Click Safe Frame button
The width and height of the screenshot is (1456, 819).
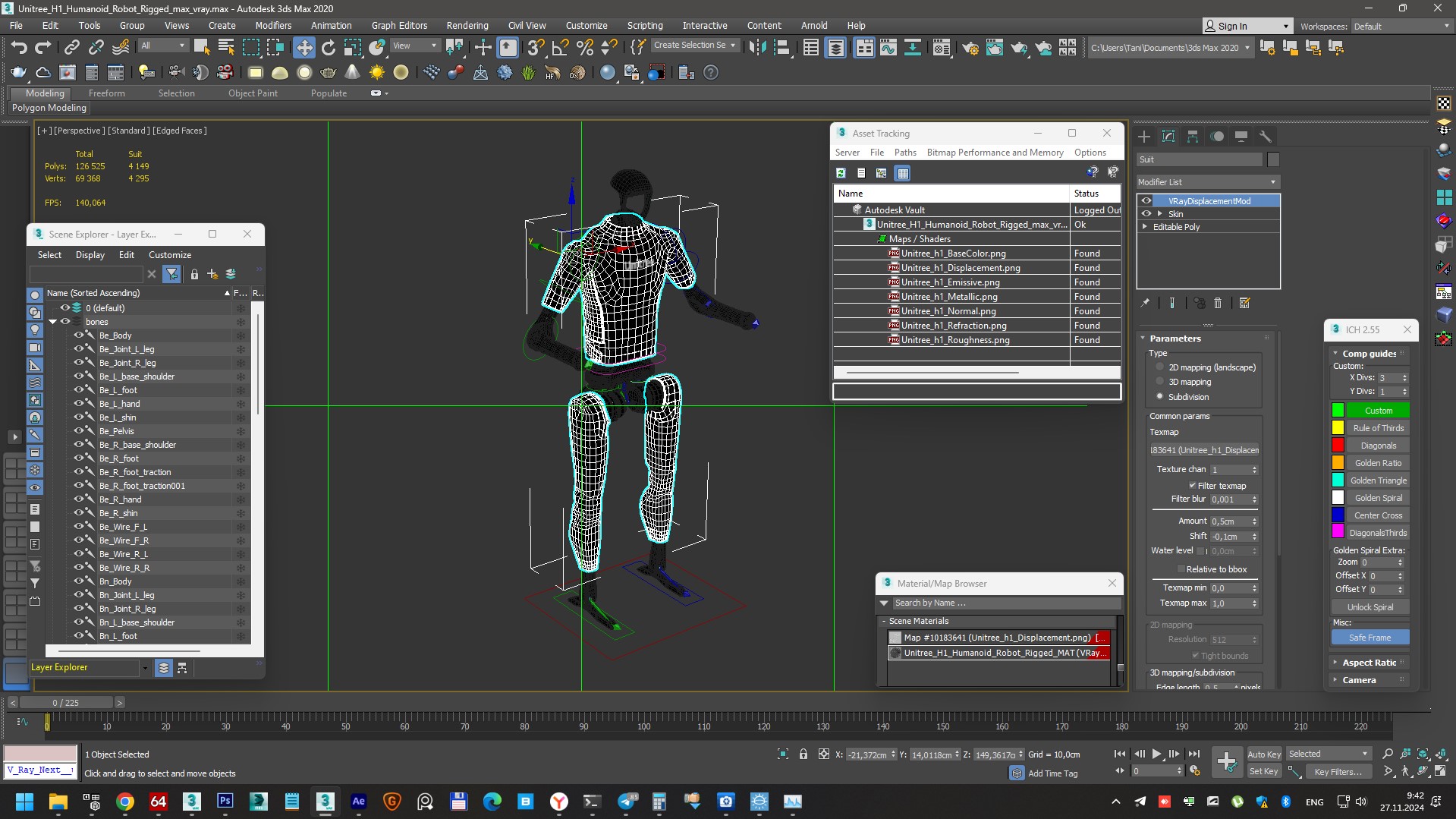tap(1370, 638)
